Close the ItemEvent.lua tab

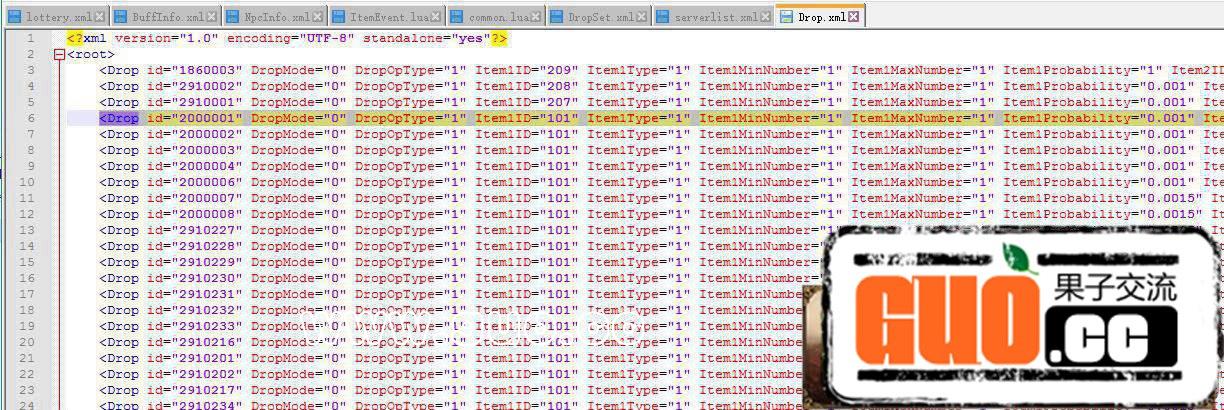435,17
